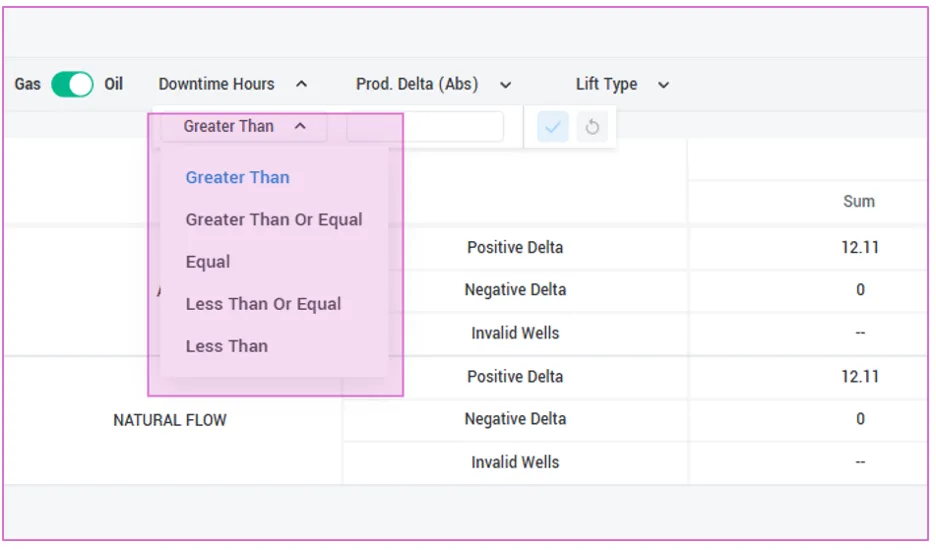Screen dimensions: 936x550
Task: Select the Less Than option
Action: [227, 346]
